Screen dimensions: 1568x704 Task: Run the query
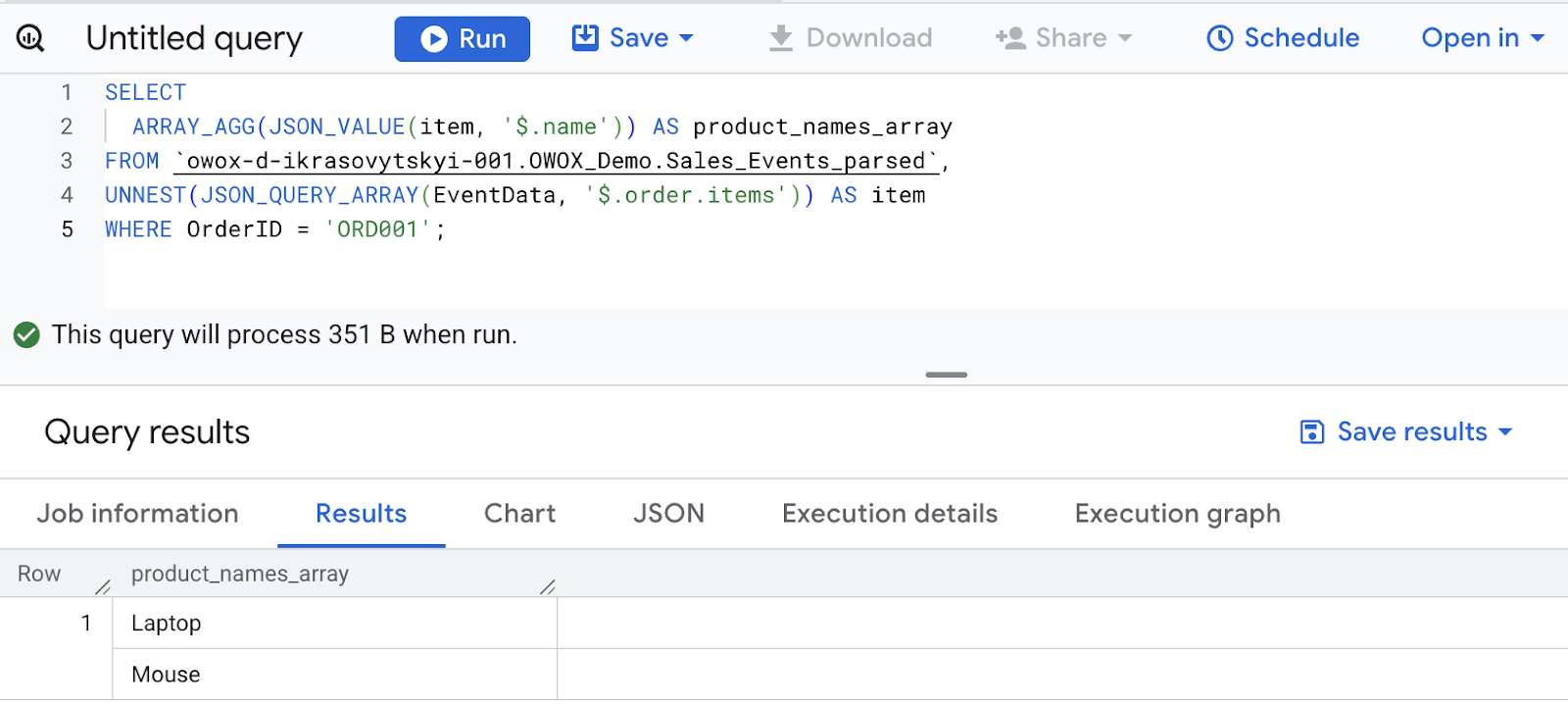[x=463, y=39]
